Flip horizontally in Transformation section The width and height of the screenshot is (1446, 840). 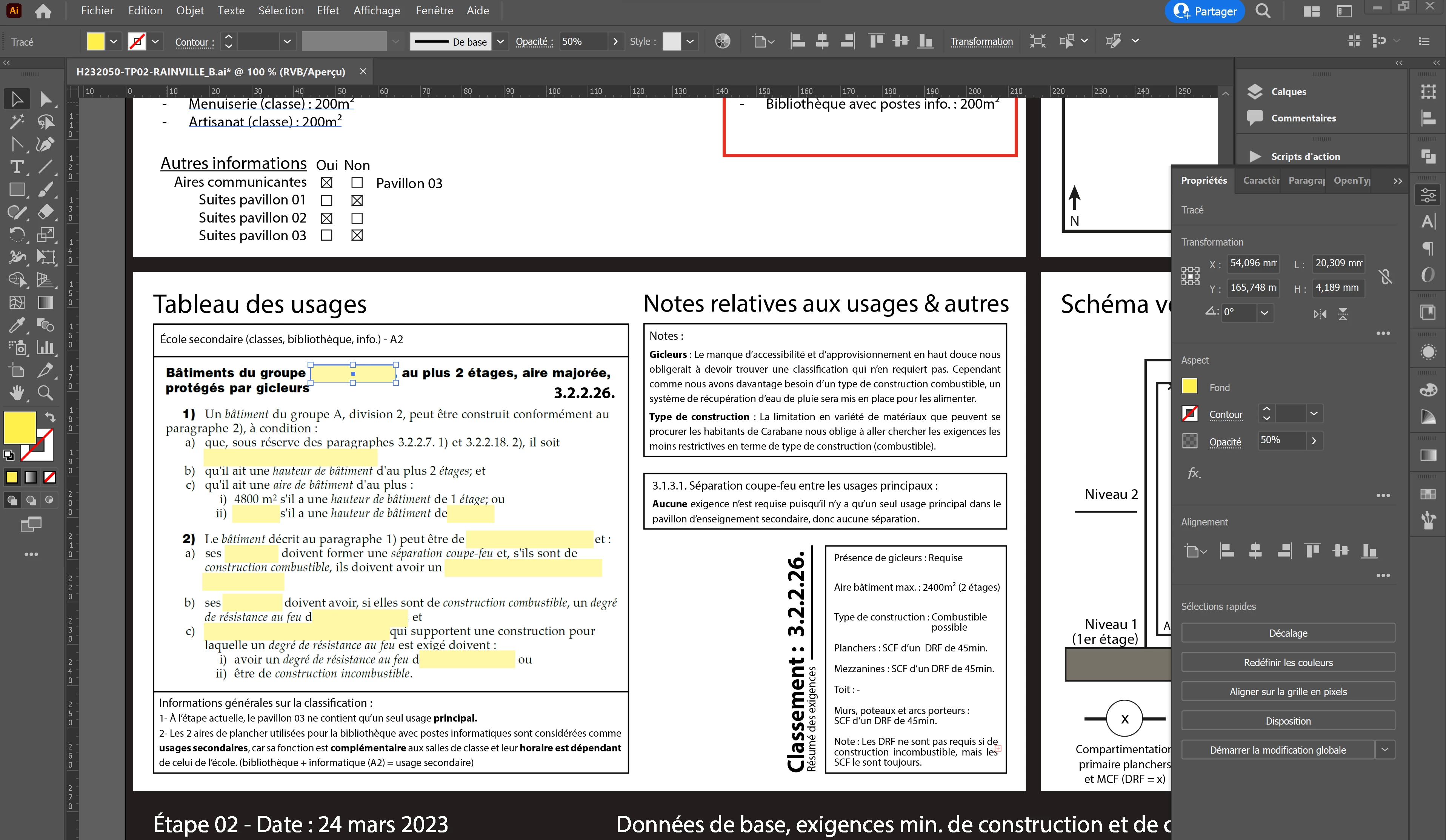(x=1320, y=314)
